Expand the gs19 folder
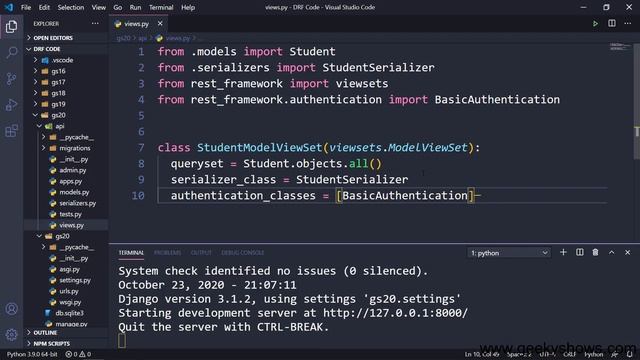The height and width of the screenshot is (360, 640). 65,104
